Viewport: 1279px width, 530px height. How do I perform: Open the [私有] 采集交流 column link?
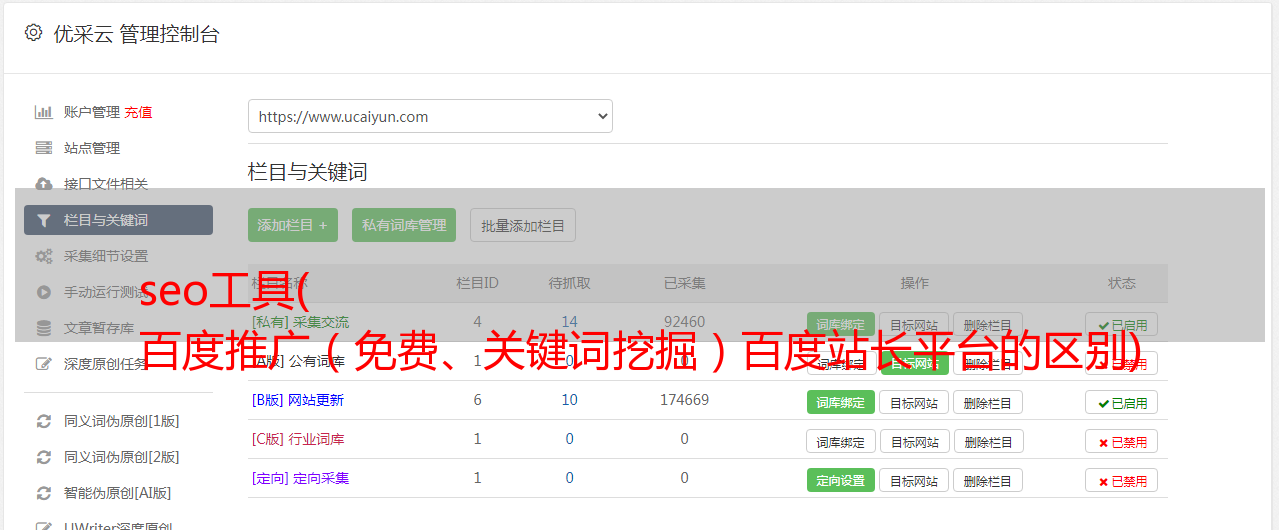[301, 322]
